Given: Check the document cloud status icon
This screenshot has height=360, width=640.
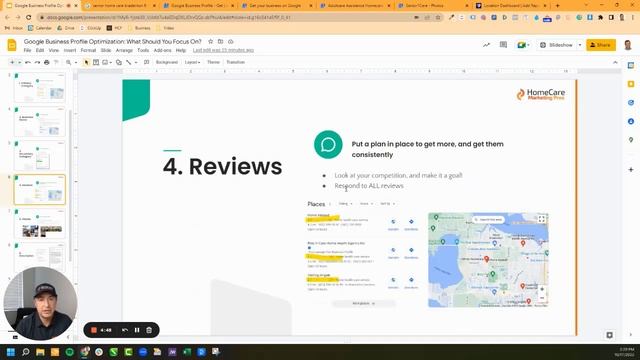Looking at the screenshot, I should point(231,41).
